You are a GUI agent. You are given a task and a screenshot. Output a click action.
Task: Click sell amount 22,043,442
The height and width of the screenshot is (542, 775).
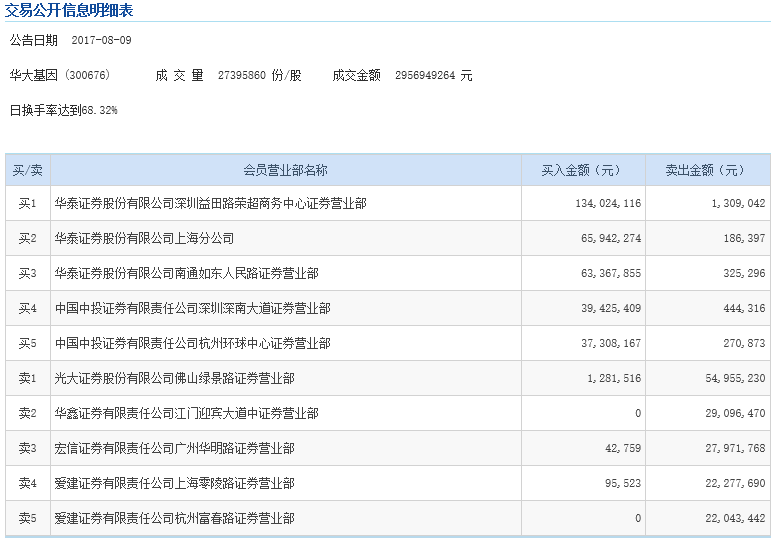(x=735, y=519)
